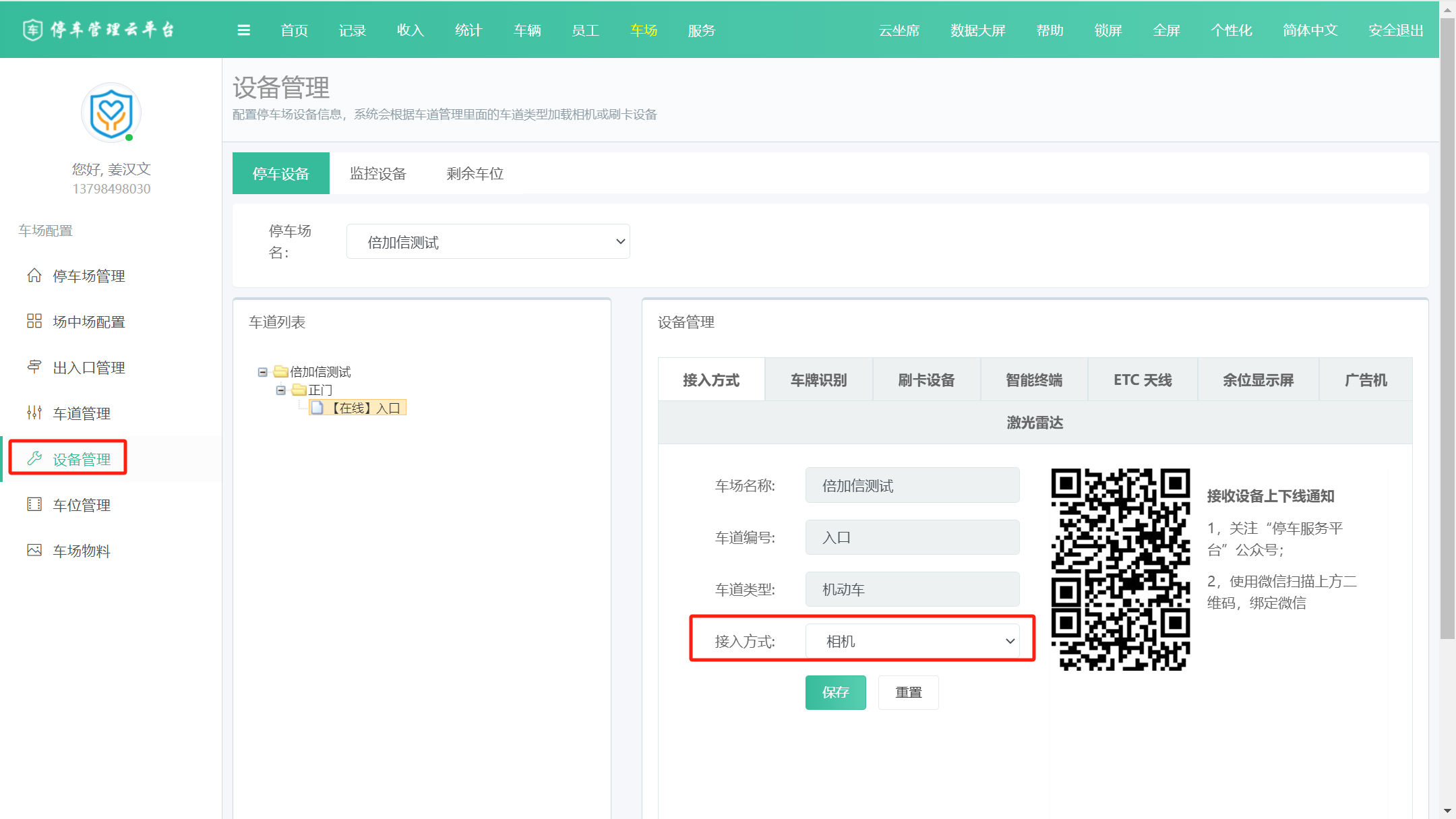The width and height of the screenshot is (1456, 819).
Task: Click the wrench icon beside 设备管理
Action: tap(34, 459)
